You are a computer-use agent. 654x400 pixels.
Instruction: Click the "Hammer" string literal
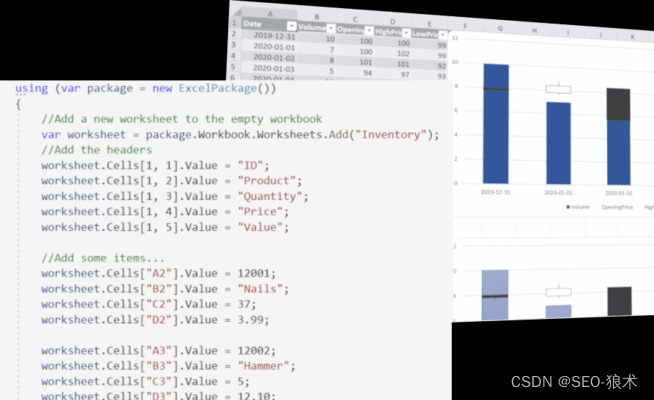[263, 366]
